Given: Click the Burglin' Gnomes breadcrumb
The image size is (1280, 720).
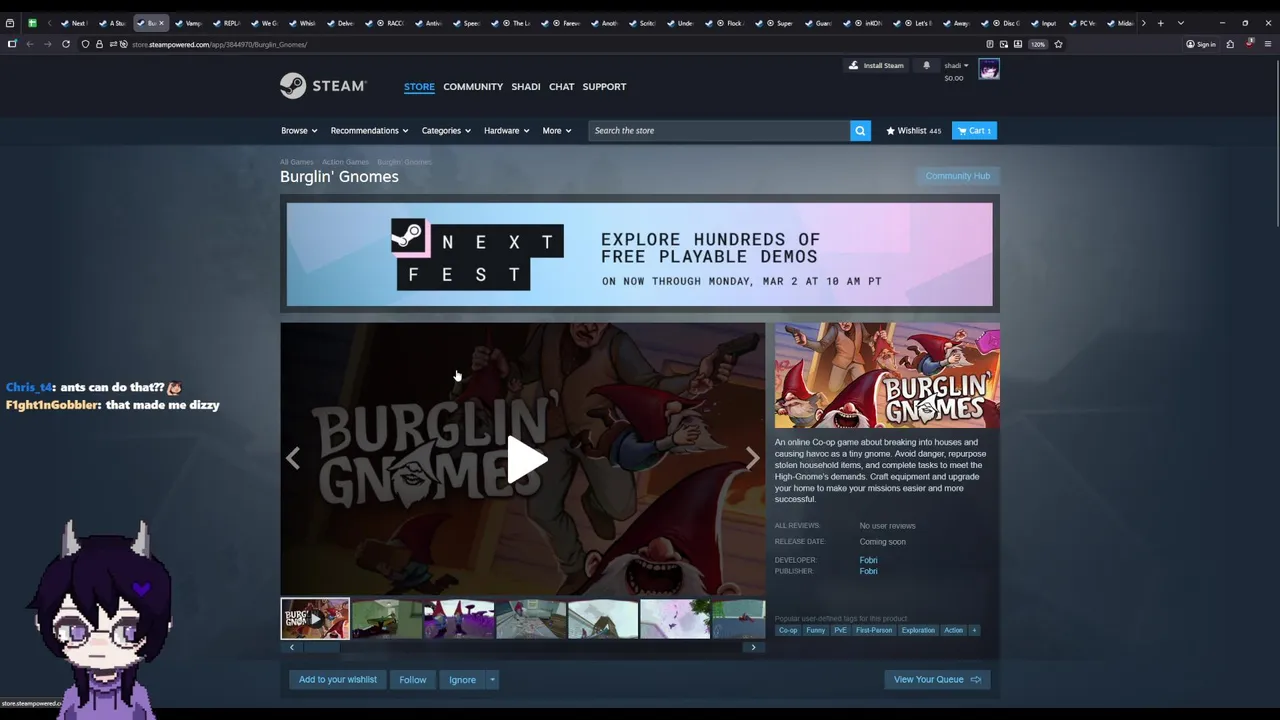Looking at the screenshot, I should tap(404, 162).
